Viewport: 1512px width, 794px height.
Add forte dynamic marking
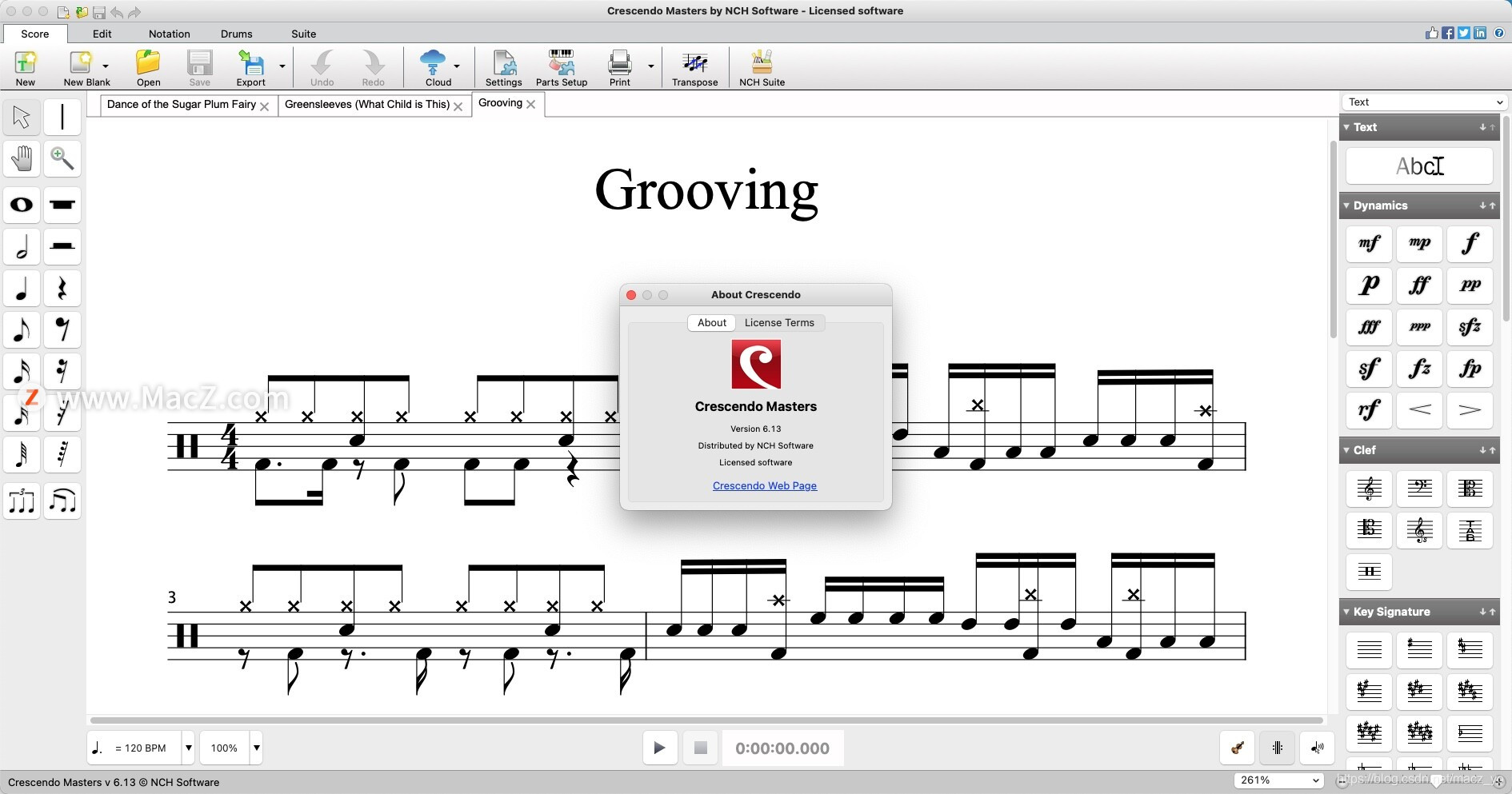[1470, 244]
